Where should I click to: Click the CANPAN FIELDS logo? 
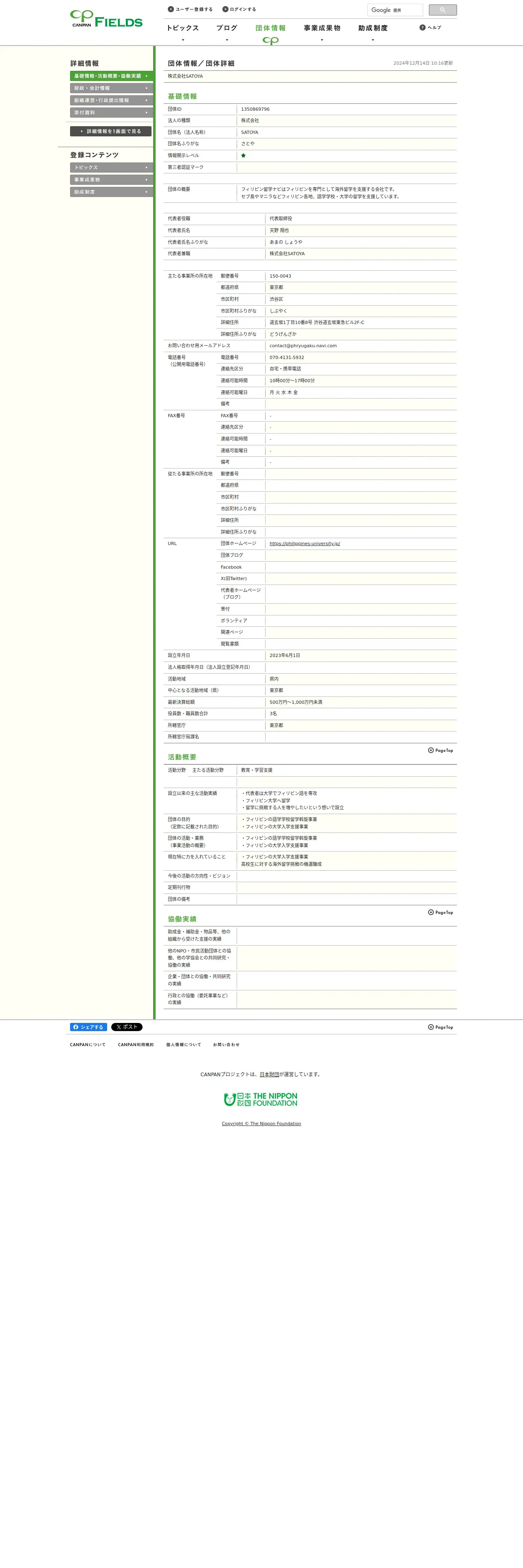[x=106, y=19]
